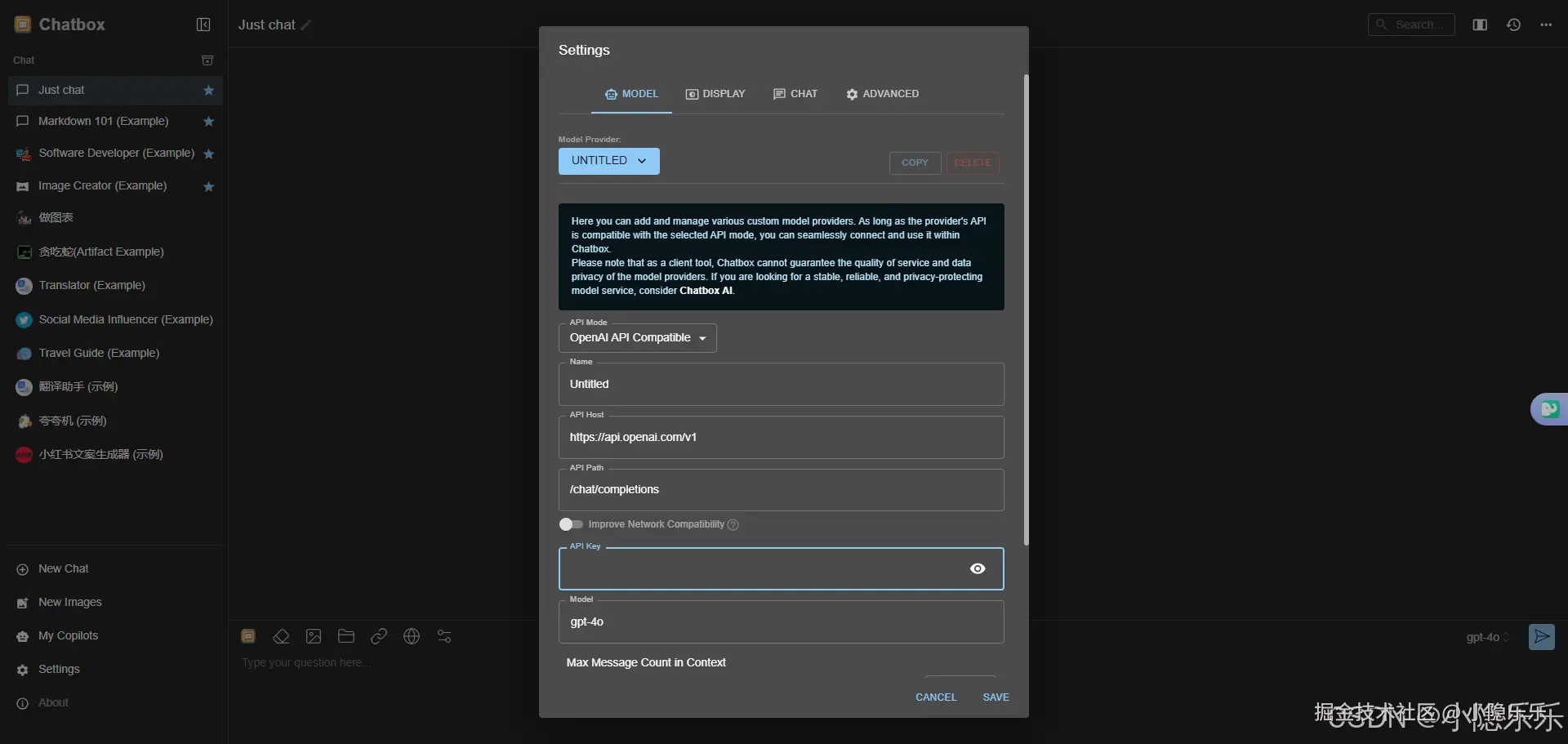Save the Settings dialog
Image resolution: width=1568 pixels, height=744 pixels.
click(996, 697)
